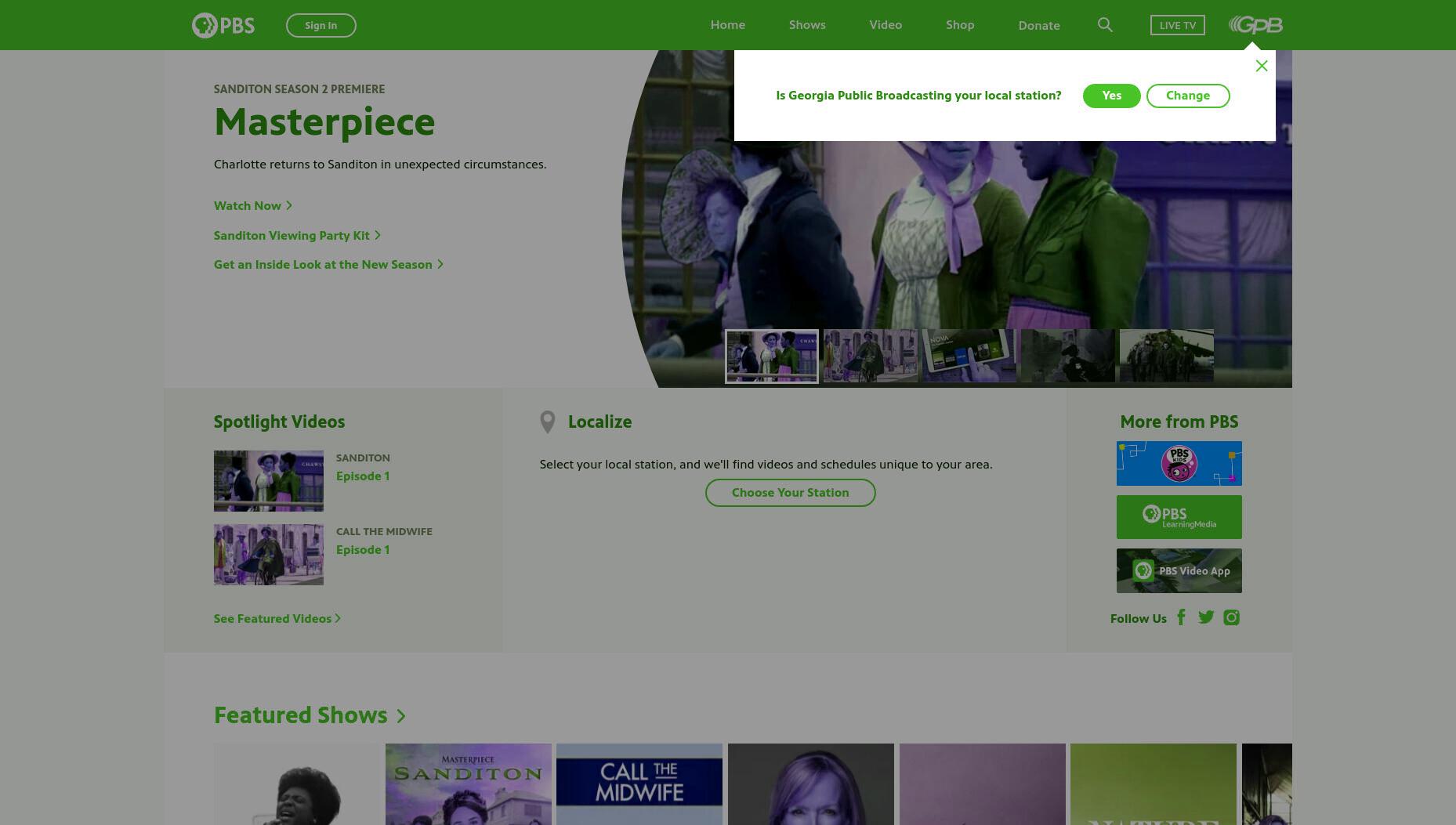Viewport: 1456px width, 825px height.
Task: Close the local station prompt
Action: point(1262,66)
